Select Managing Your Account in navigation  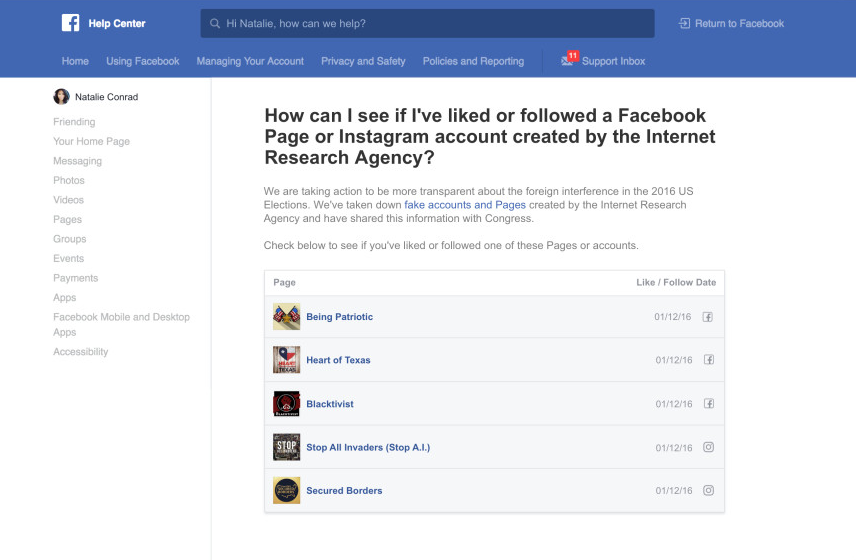pos(250,61)
